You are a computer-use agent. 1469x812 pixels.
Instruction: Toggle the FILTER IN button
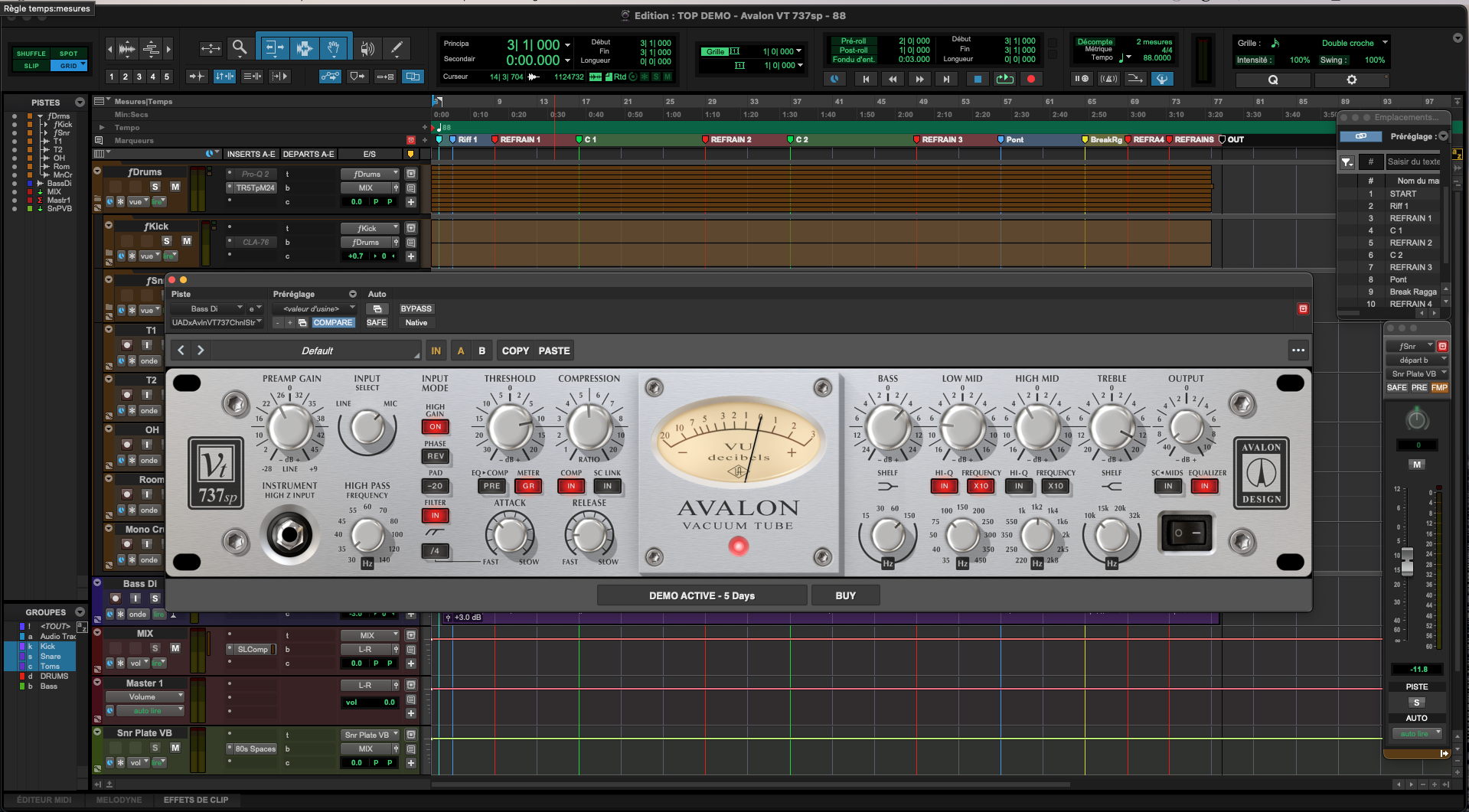click(x=435, y=516)
